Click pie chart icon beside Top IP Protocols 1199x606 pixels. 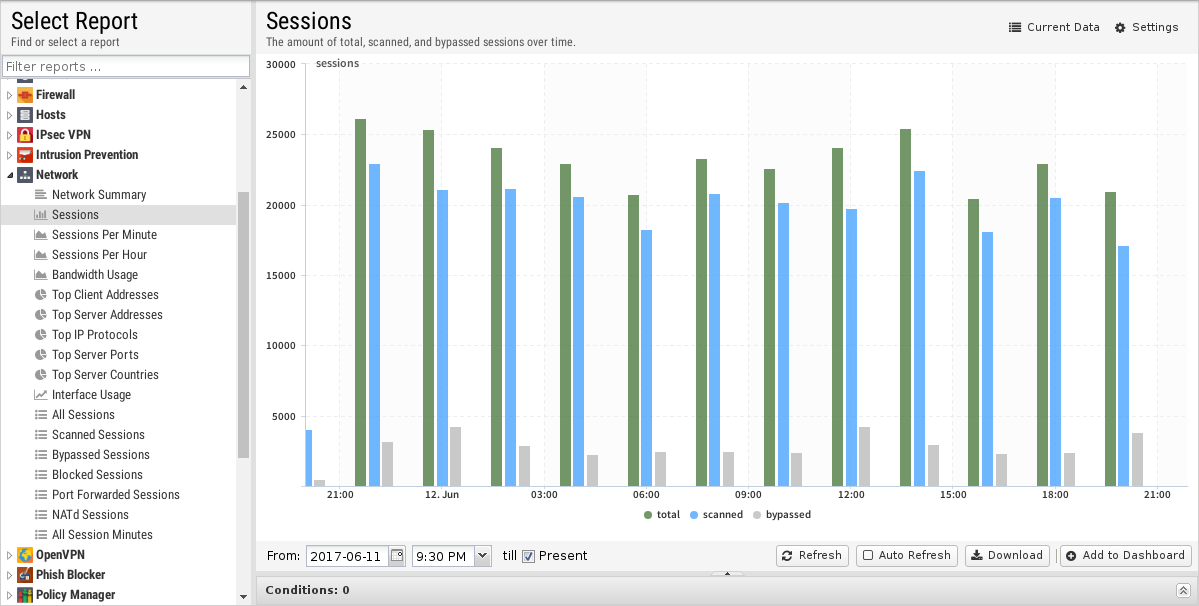click(x=41, y=334)
